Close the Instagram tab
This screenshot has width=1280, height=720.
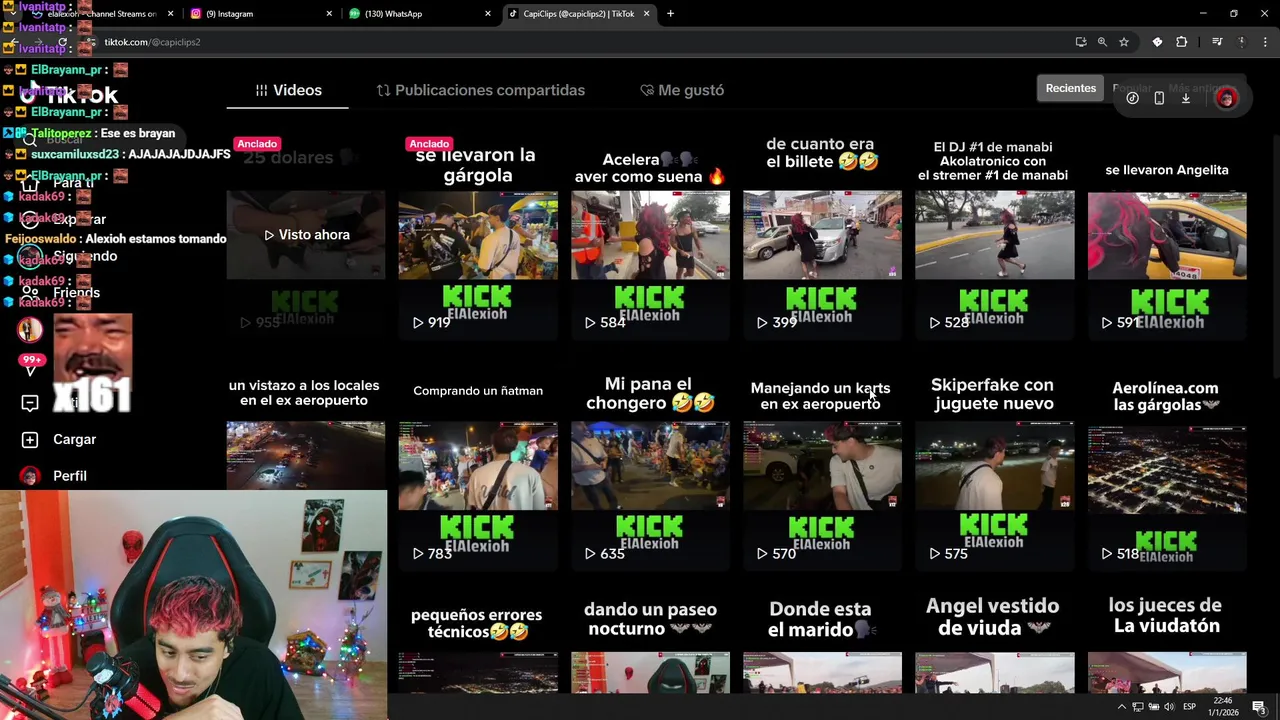tap(329, 14)
